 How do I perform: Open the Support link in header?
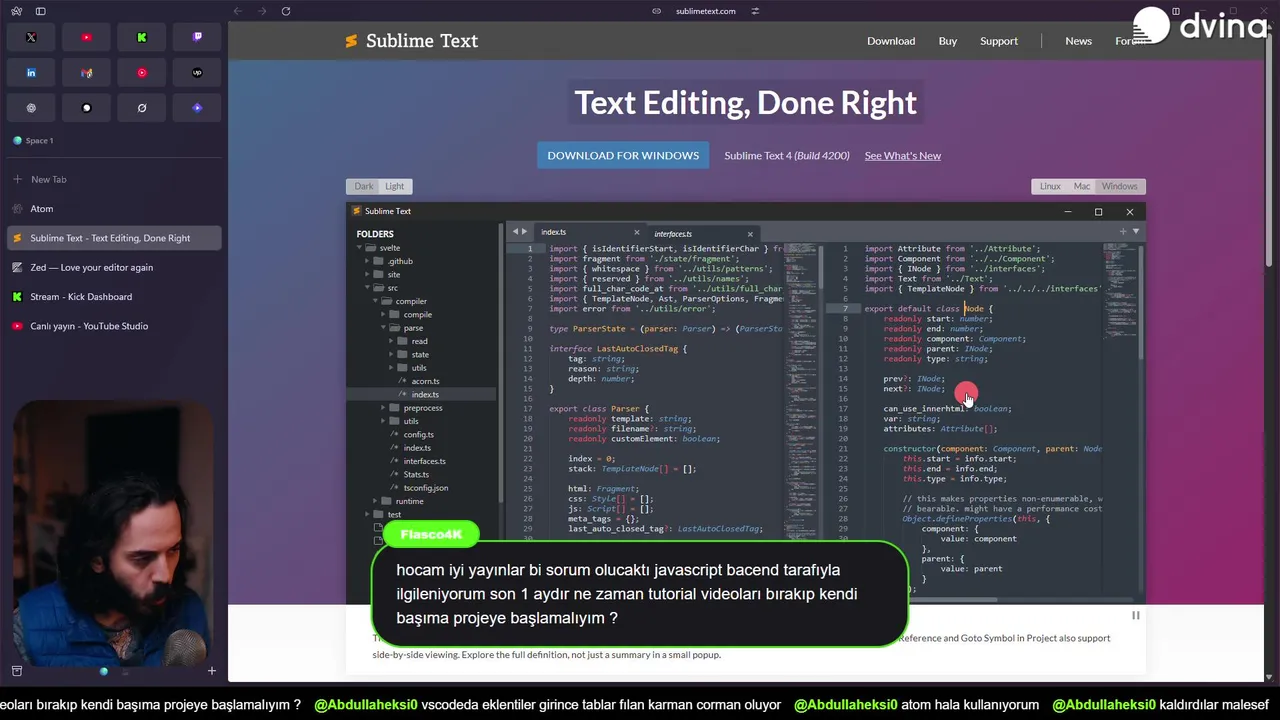[x=999, y=41]
